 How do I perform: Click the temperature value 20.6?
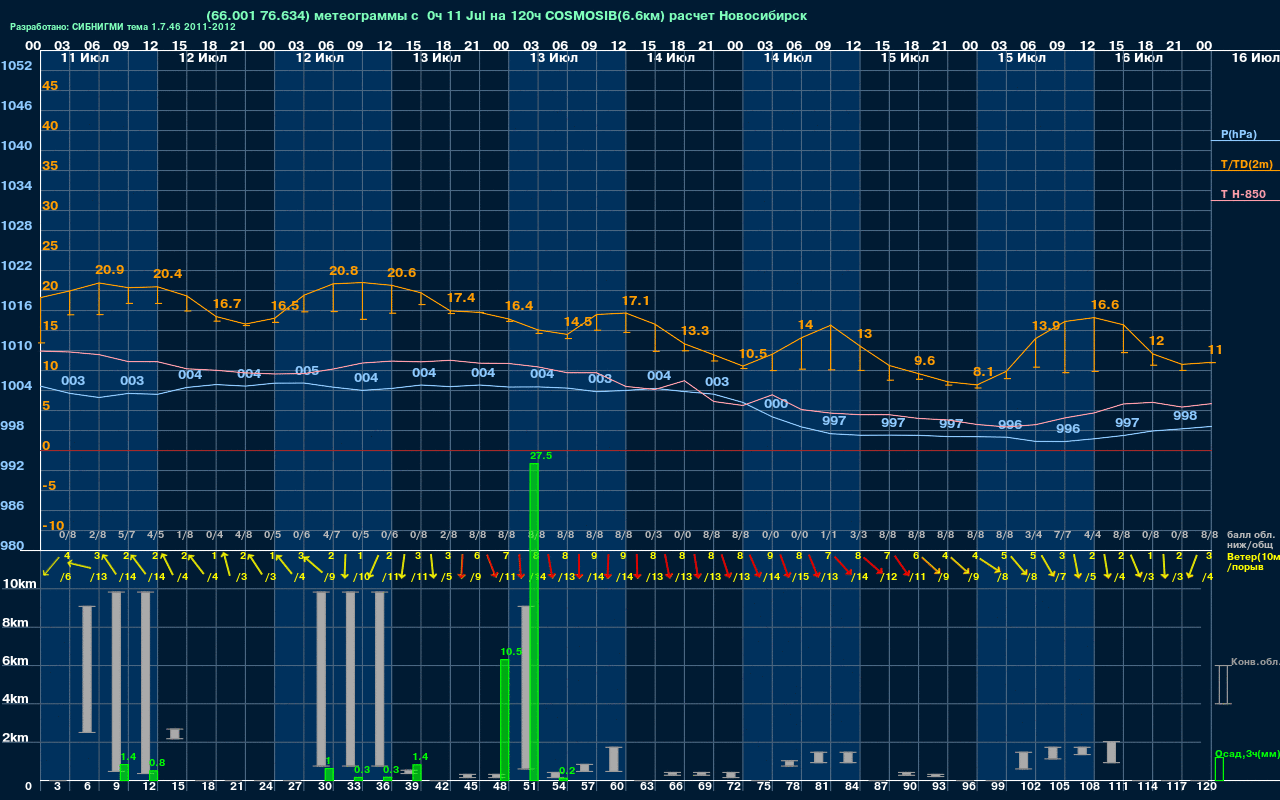402,273
